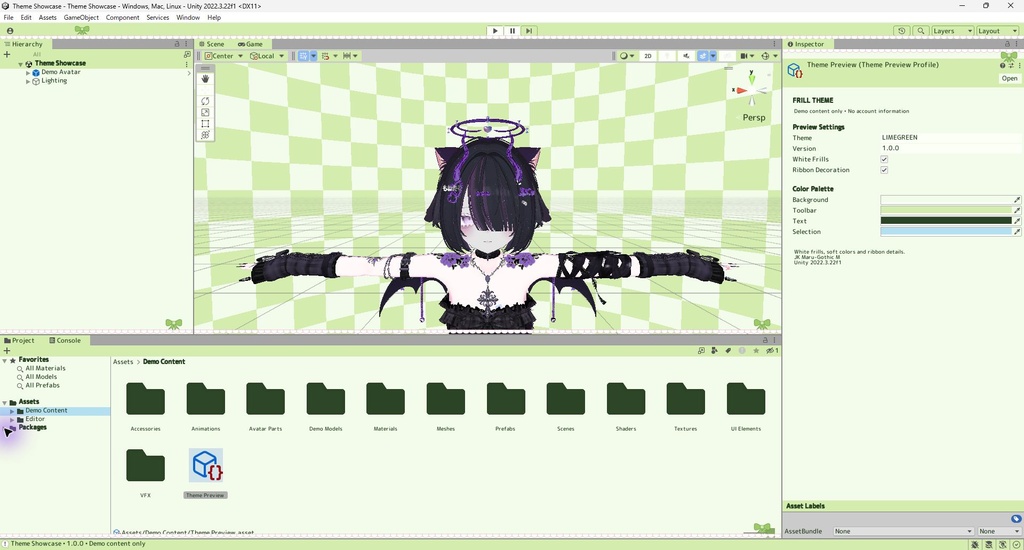Click the Auto Generate Lighting status bar icon
The height and width of the screenshot is (550, 1024).
pos(1002,544)
